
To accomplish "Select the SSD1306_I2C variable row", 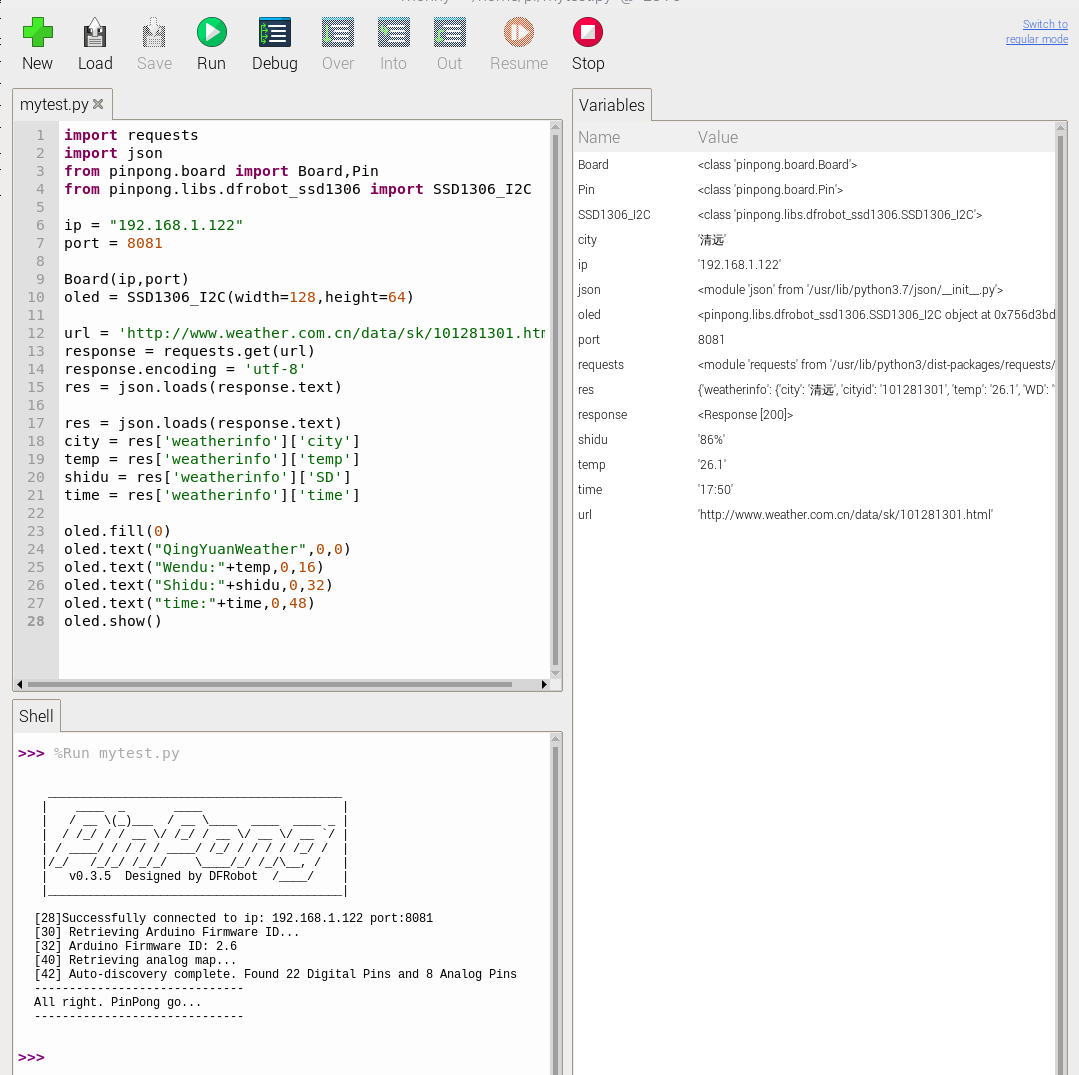I will pos(815,215).
